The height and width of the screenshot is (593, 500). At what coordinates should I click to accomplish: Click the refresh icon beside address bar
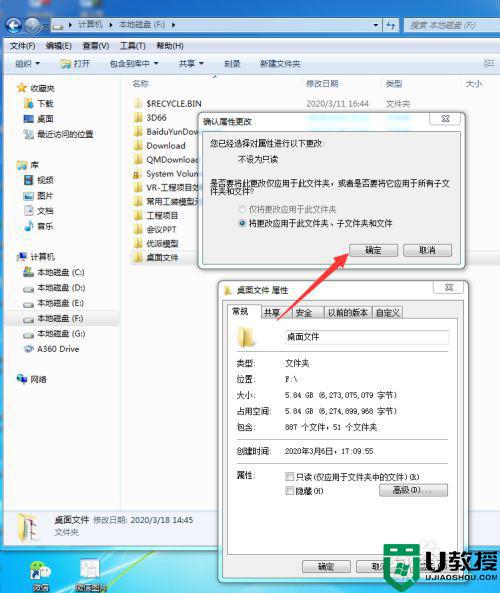click(x=391, y=25)
